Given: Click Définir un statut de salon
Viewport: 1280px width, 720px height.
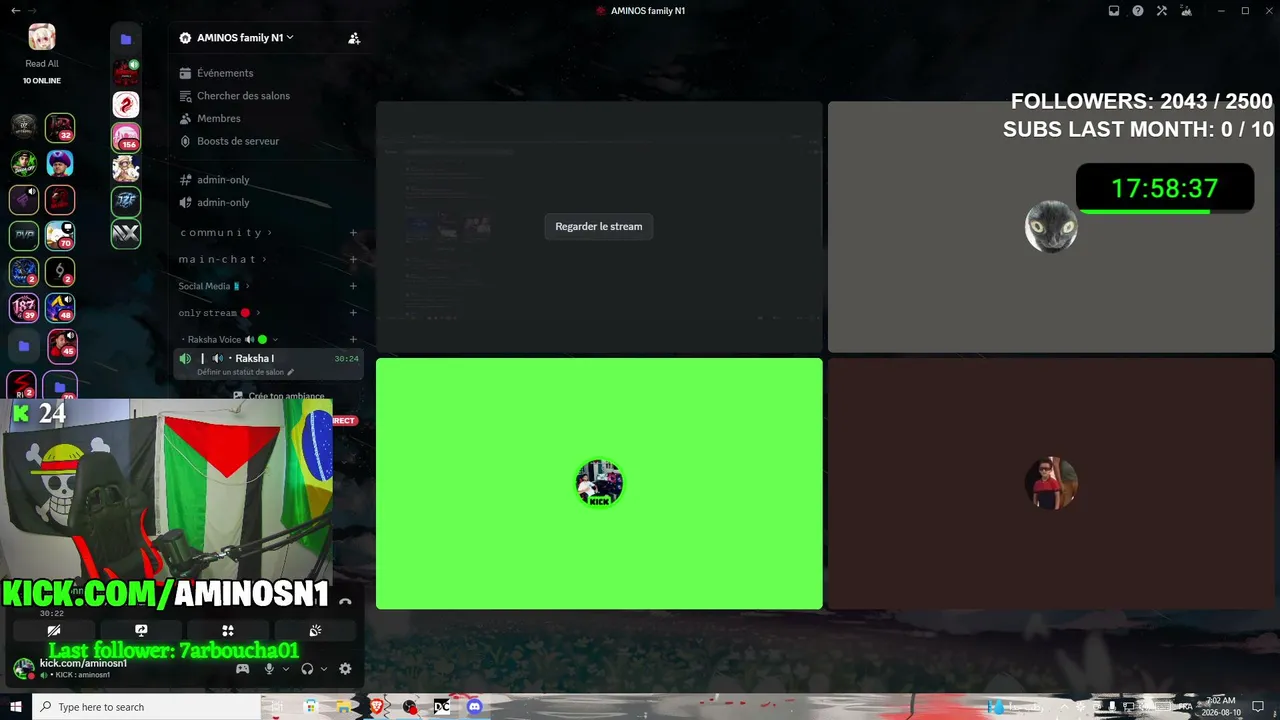Looking at the screenshot, I should (x=246, y=372).
